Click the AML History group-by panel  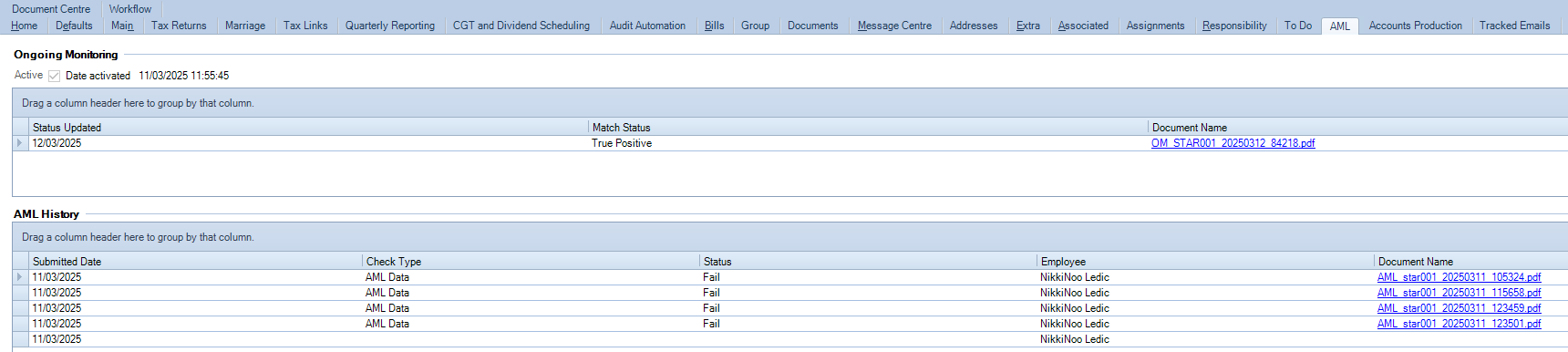click(x=790, y=237)
